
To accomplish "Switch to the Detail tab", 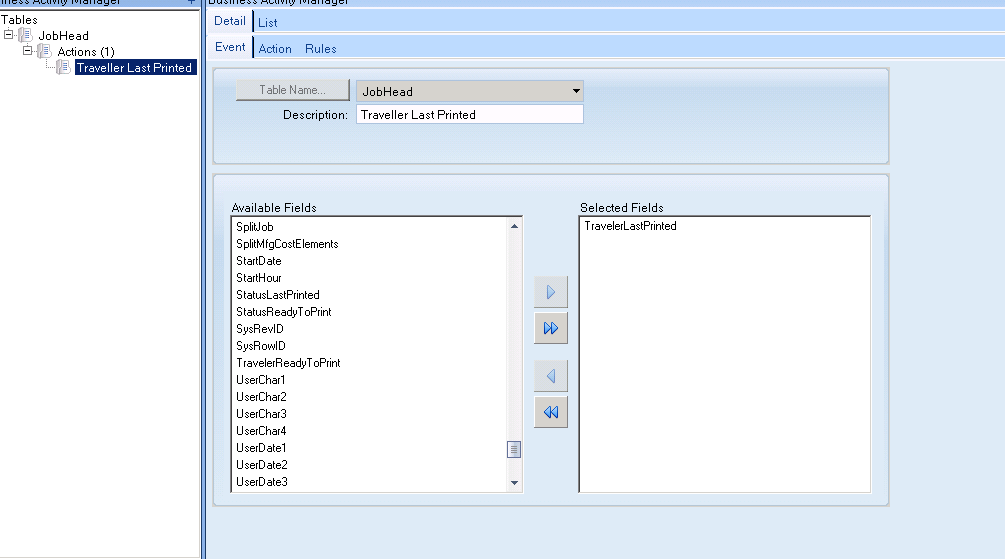I will (x=229, y=21).
